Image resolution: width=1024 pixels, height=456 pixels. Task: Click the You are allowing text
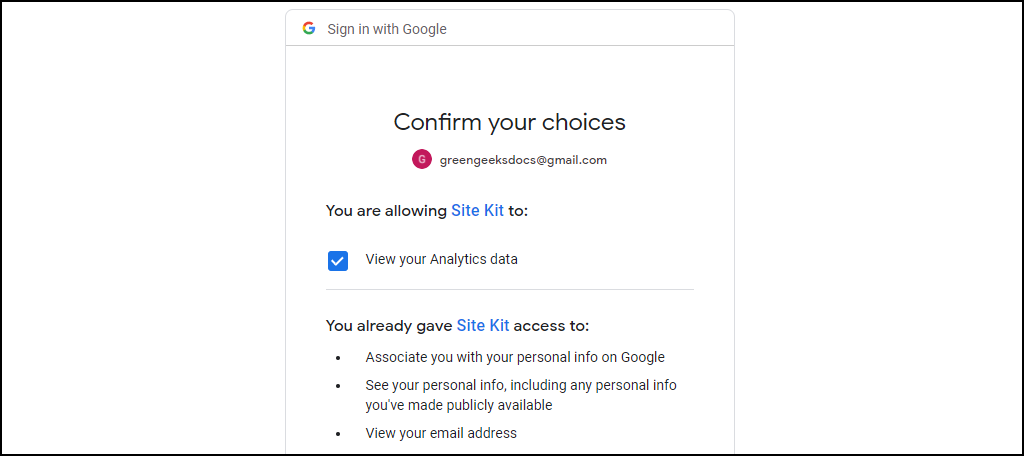click(387, 211)
